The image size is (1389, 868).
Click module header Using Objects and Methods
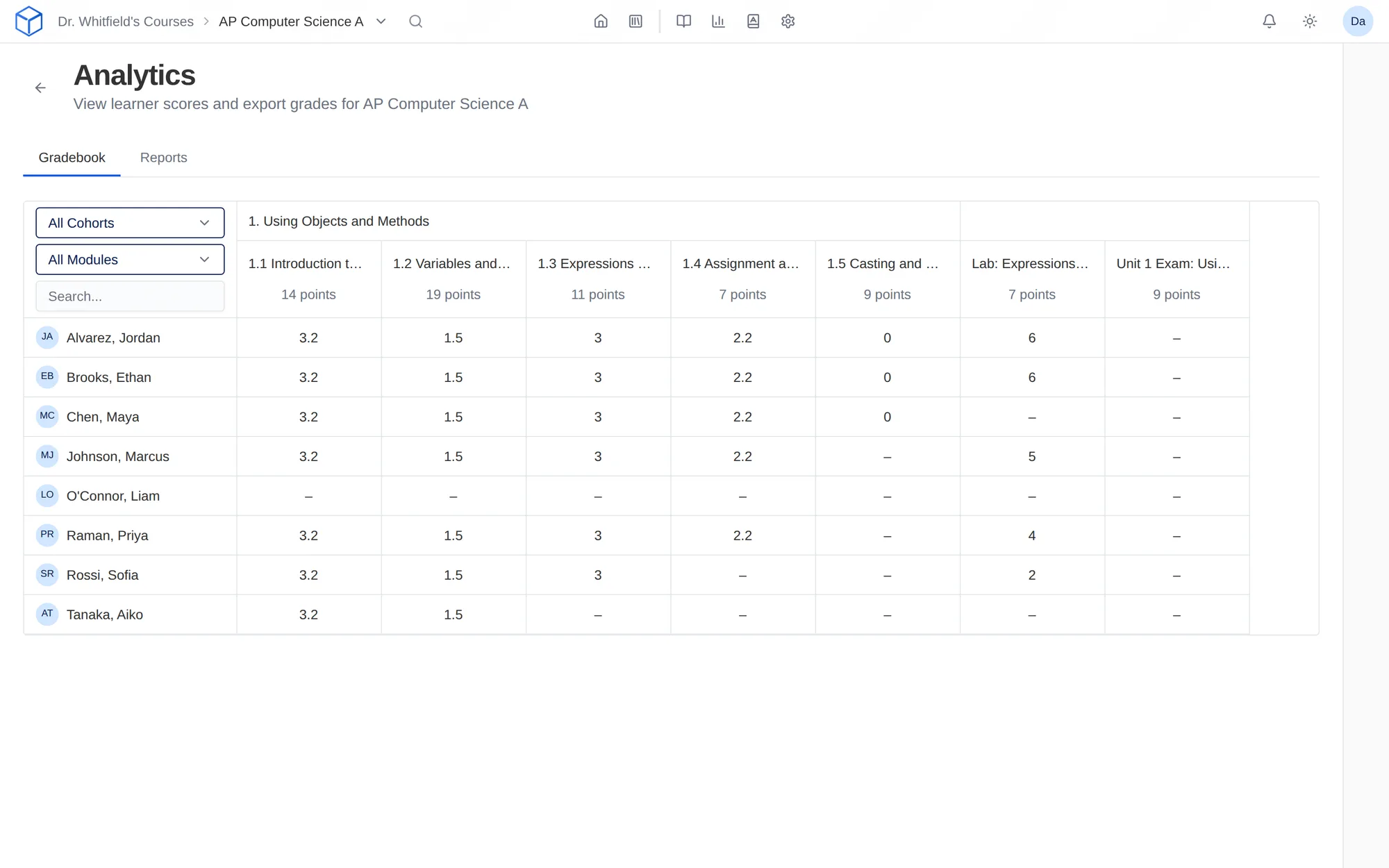(x=338, y=222)
